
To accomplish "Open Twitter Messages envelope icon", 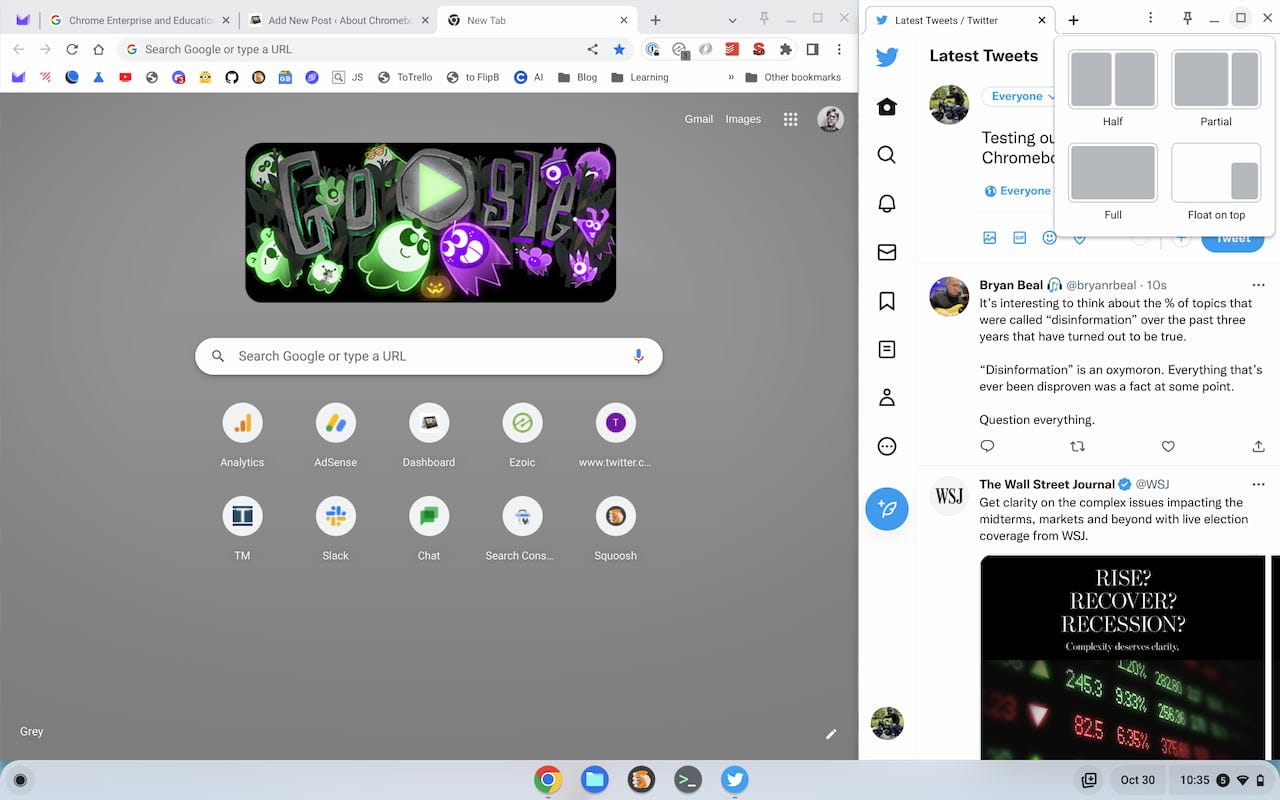I will (887, 252).
